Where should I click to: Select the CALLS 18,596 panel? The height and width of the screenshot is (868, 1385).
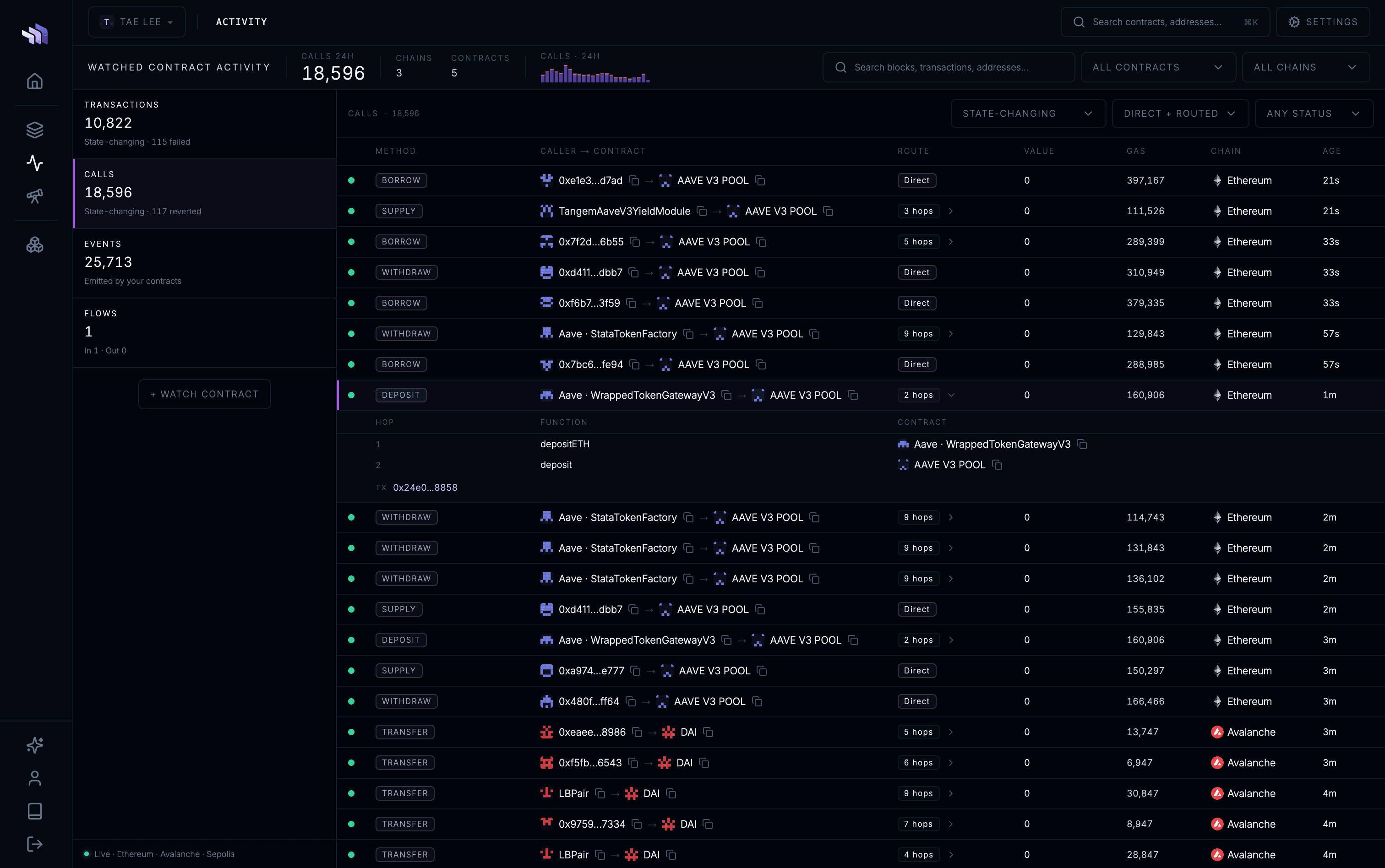(205, 194)
